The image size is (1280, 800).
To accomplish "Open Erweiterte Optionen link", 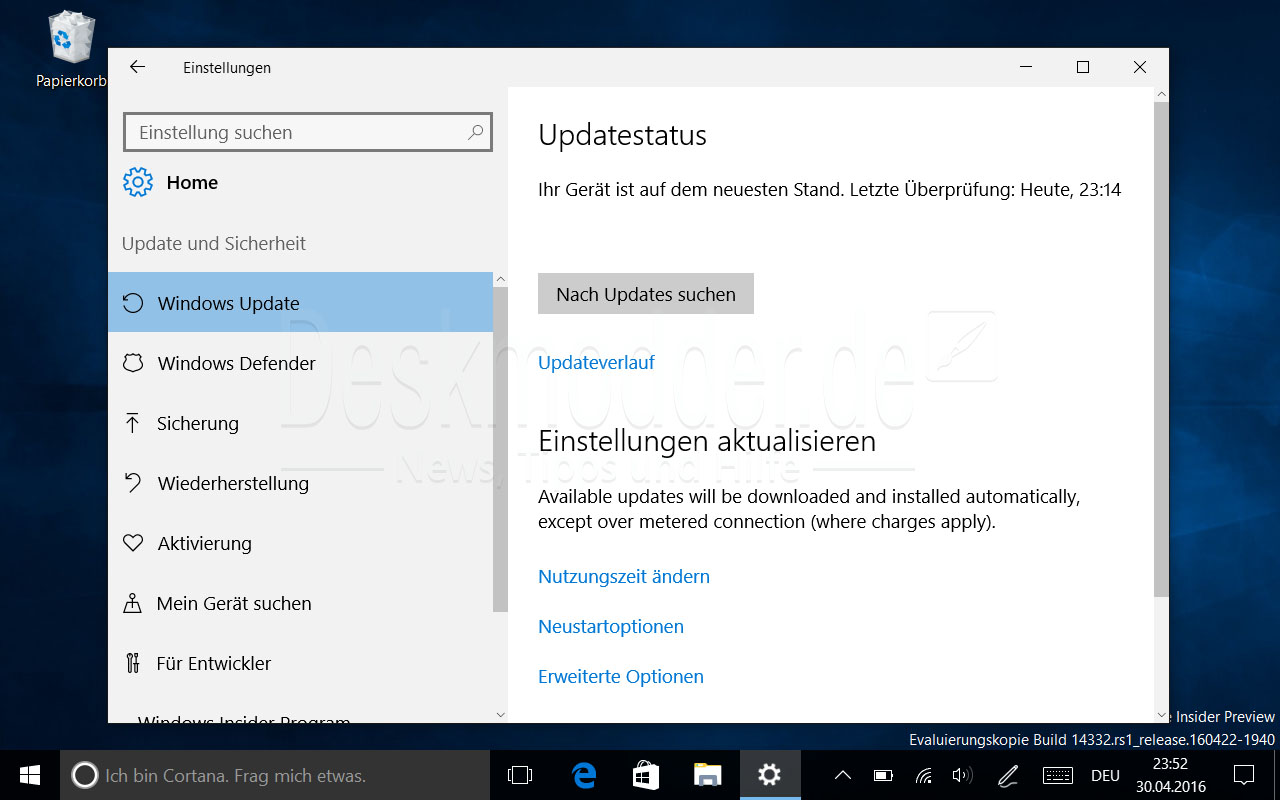I will pyautogui.click(x=621, y=676).
